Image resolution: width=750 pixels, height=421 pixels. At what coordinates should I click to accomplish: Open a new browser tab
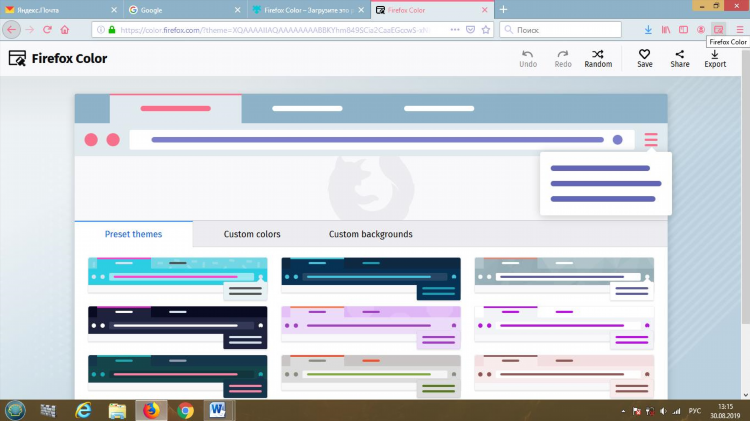tap(503, 10)
